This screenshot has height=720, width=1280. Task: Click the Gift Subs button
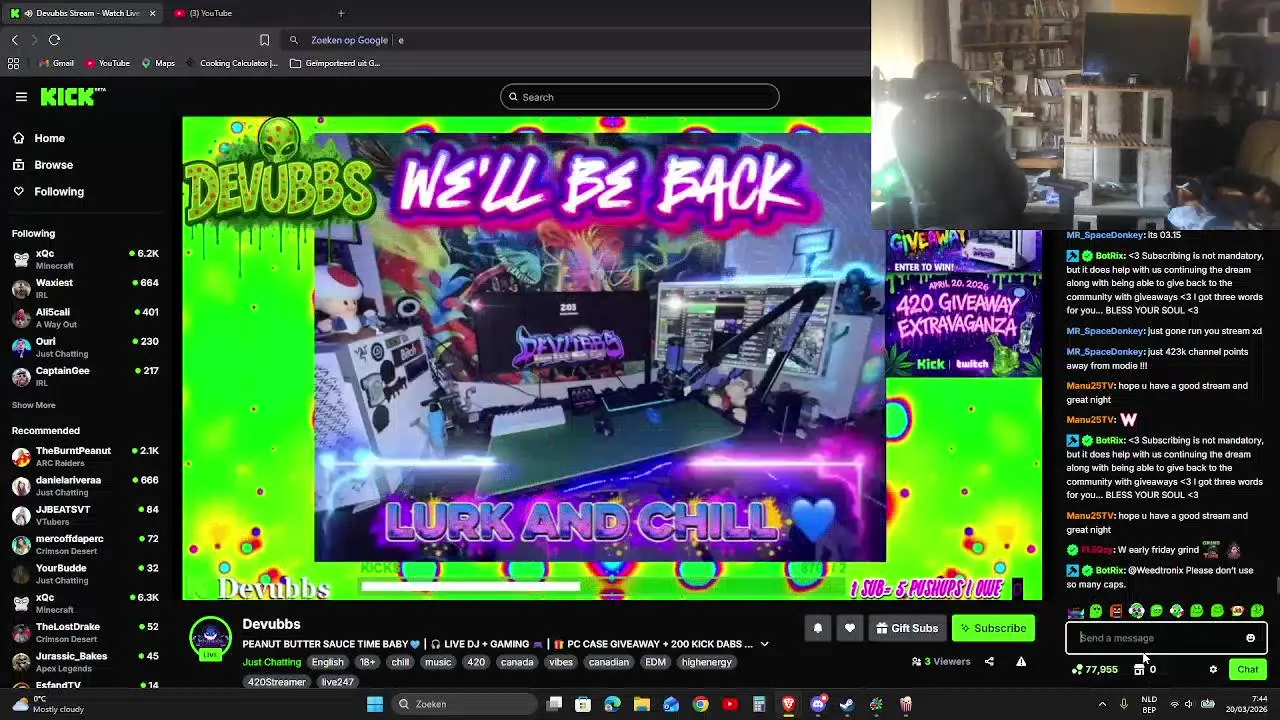(907, 628)
